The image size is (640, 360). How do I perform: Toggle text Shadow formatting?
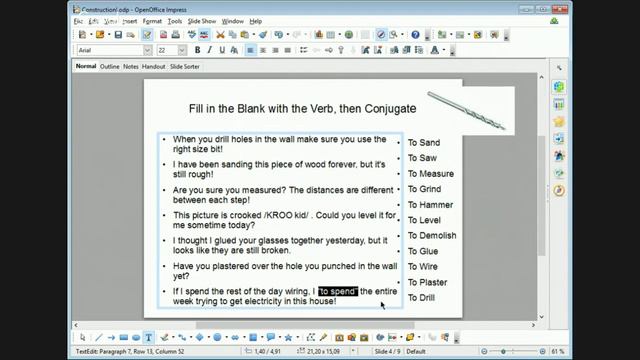coord(234,50)
